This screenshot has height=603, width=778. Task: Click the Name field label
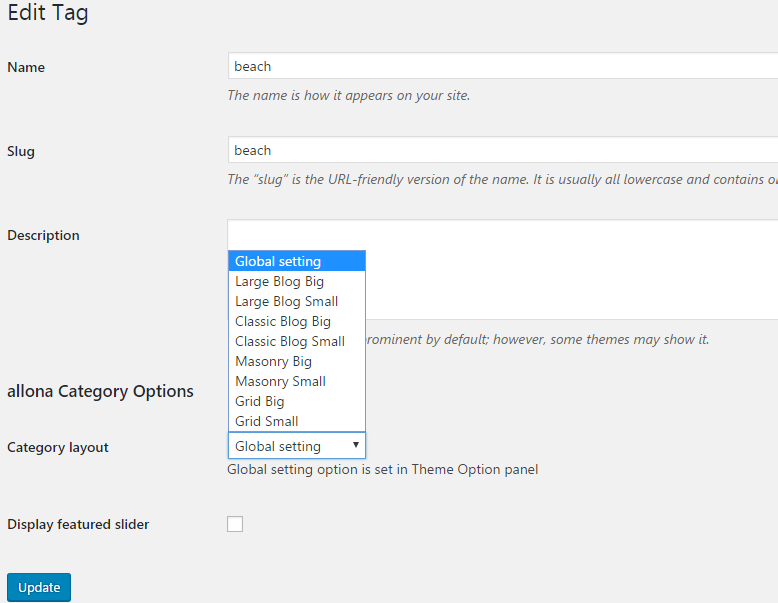click(26, 67)
